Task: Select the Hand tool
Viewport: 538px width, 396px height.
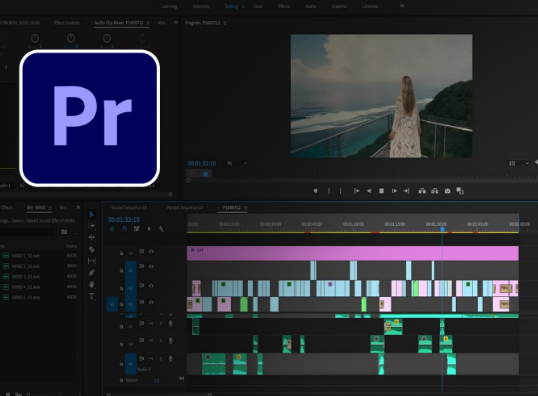Action: tap(92, 284)
